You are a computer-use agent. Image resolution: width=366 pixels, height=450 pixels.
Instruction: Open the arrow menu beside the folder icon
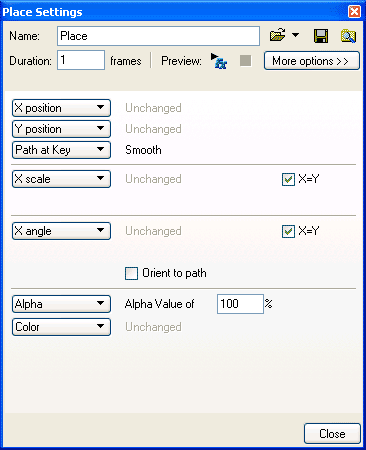pyautogui.click(x=295, y=35)
